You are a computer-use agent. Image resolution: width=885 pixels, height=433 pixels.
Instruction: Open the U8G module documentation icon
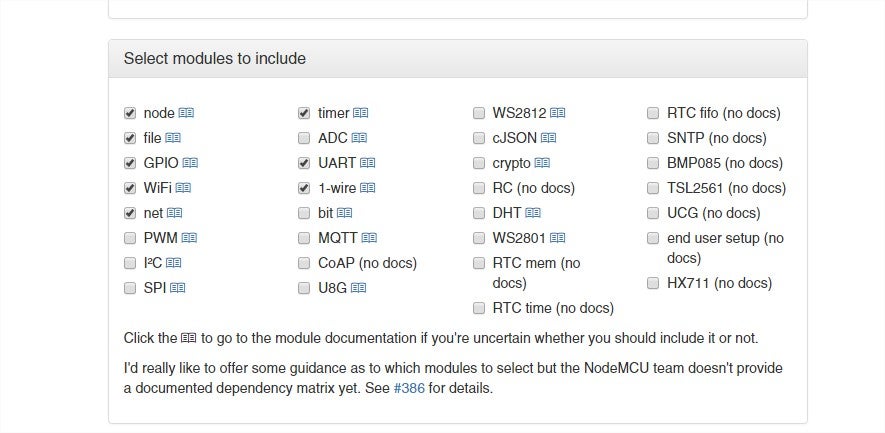pyautogui.click(x=359, y=288)
